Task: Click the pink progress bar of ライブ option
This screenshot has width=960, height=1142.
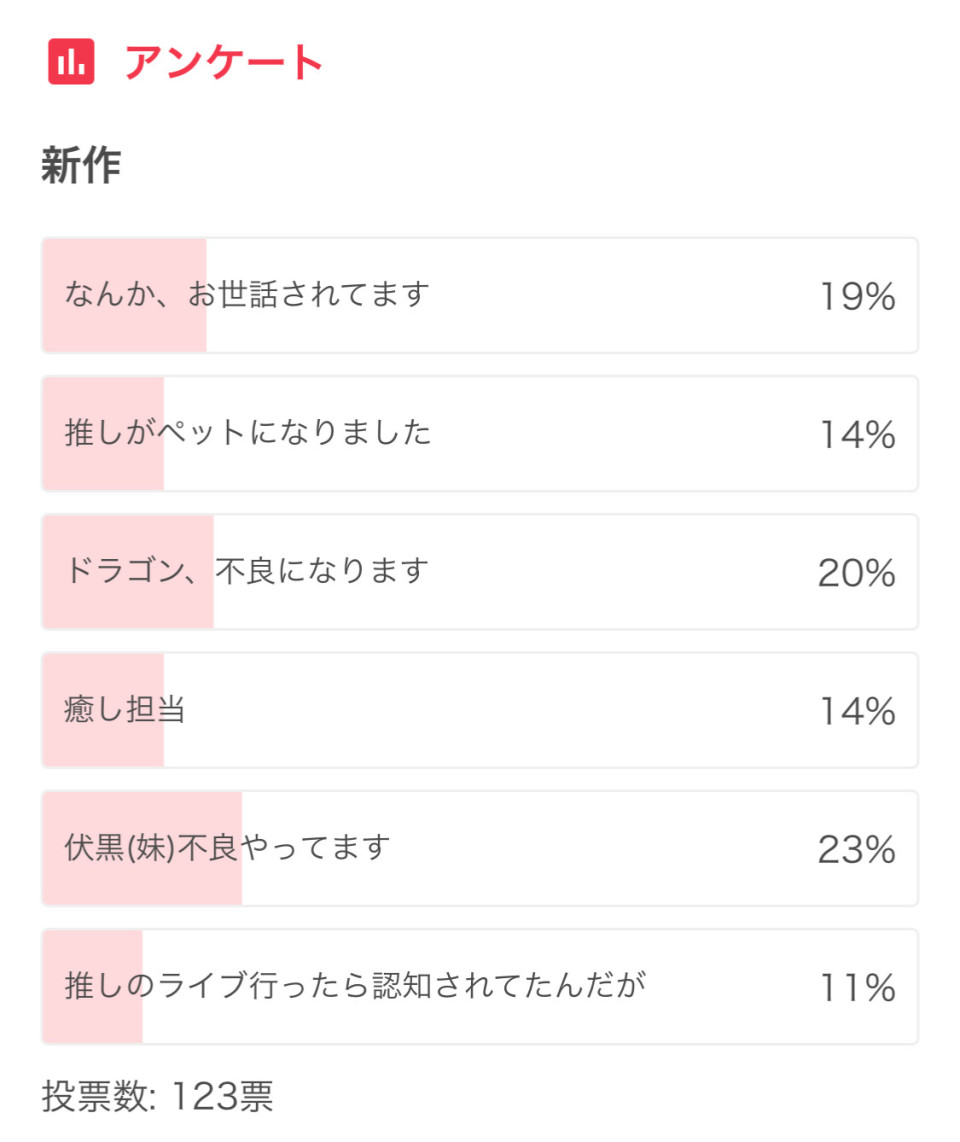Action: click(93, 987)
